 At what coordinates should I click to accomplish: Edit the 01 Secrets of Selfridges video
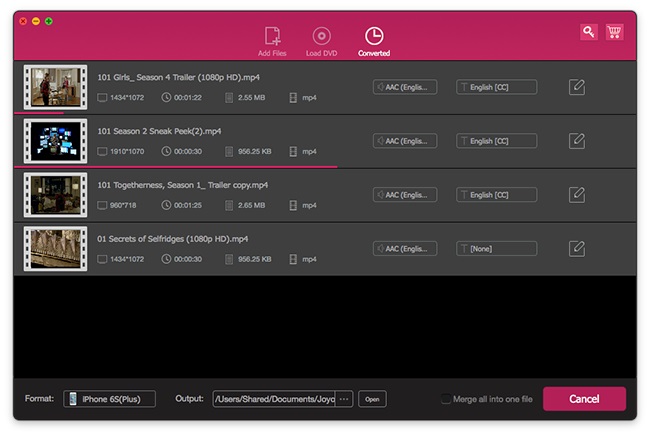[577, 248]
